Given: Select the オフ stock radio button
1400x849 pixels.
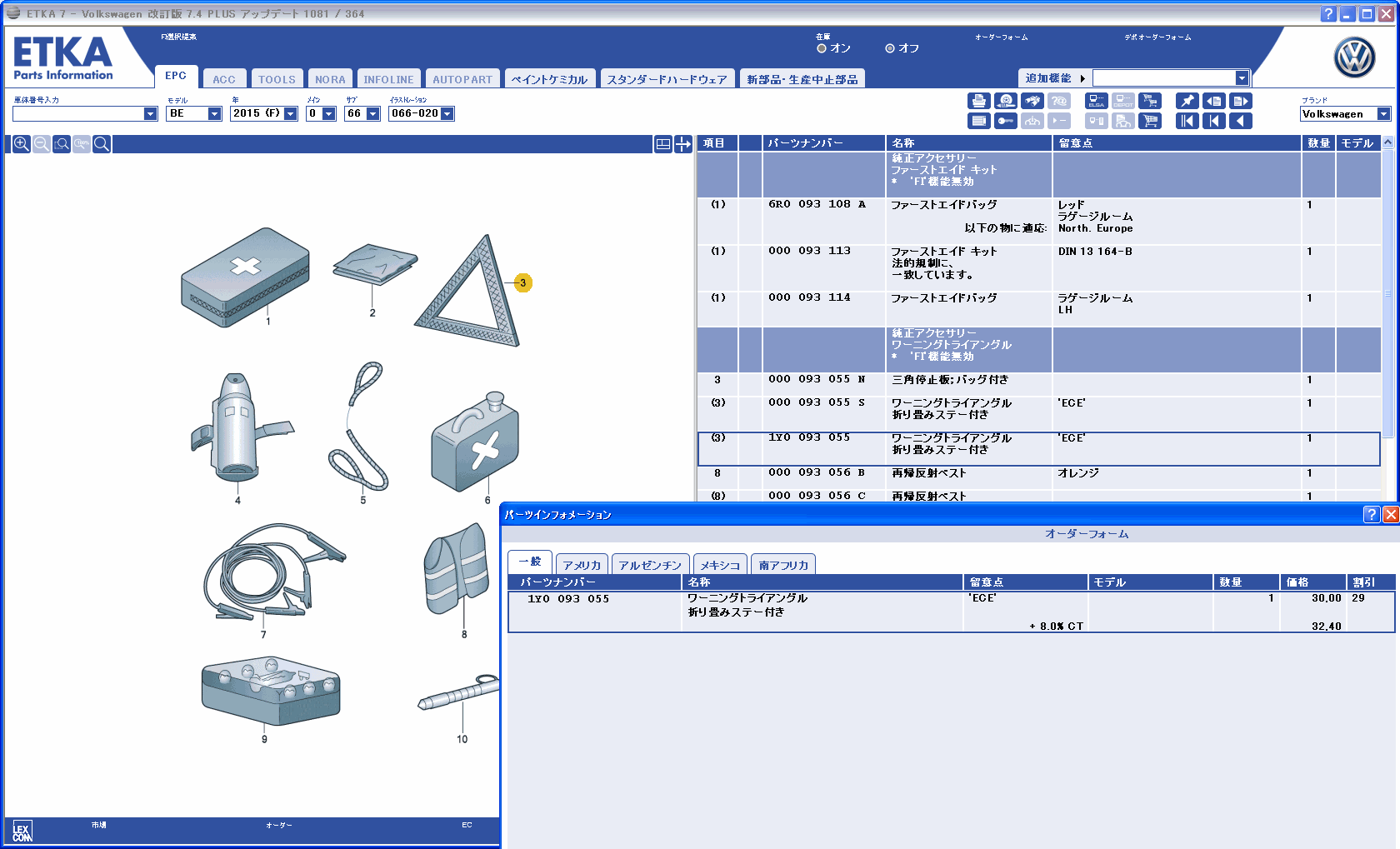Looking at the screenshot, I should pos(890,48).
